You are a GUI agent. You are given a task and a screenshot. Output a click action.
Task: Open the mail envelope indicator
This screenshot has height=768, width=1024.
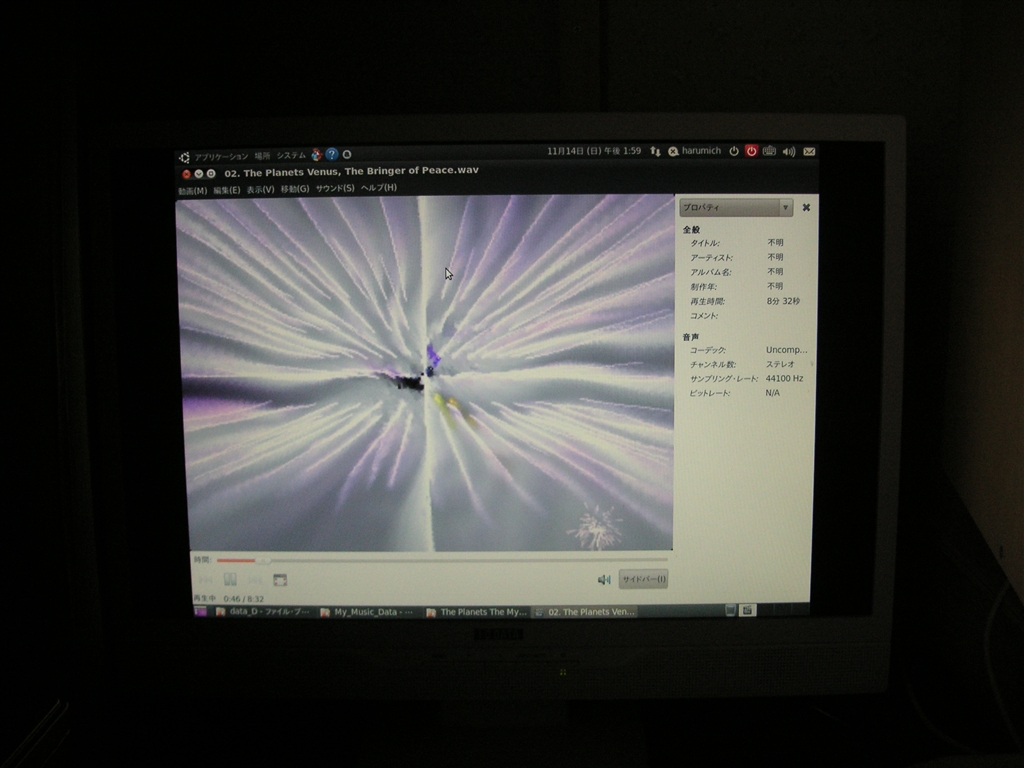pyautogui.click(x=809, y=152)
